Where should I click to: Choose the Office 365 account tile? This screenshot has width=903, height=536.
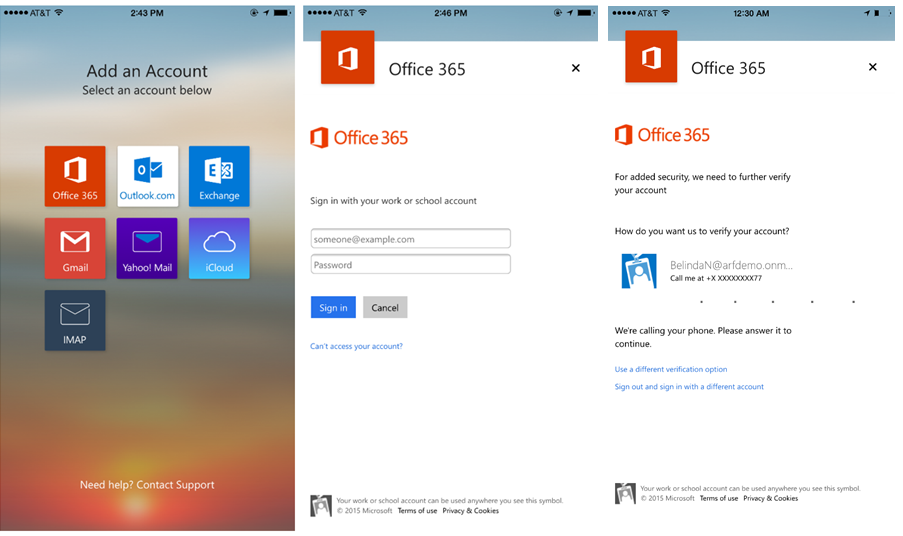pos(75,176)
